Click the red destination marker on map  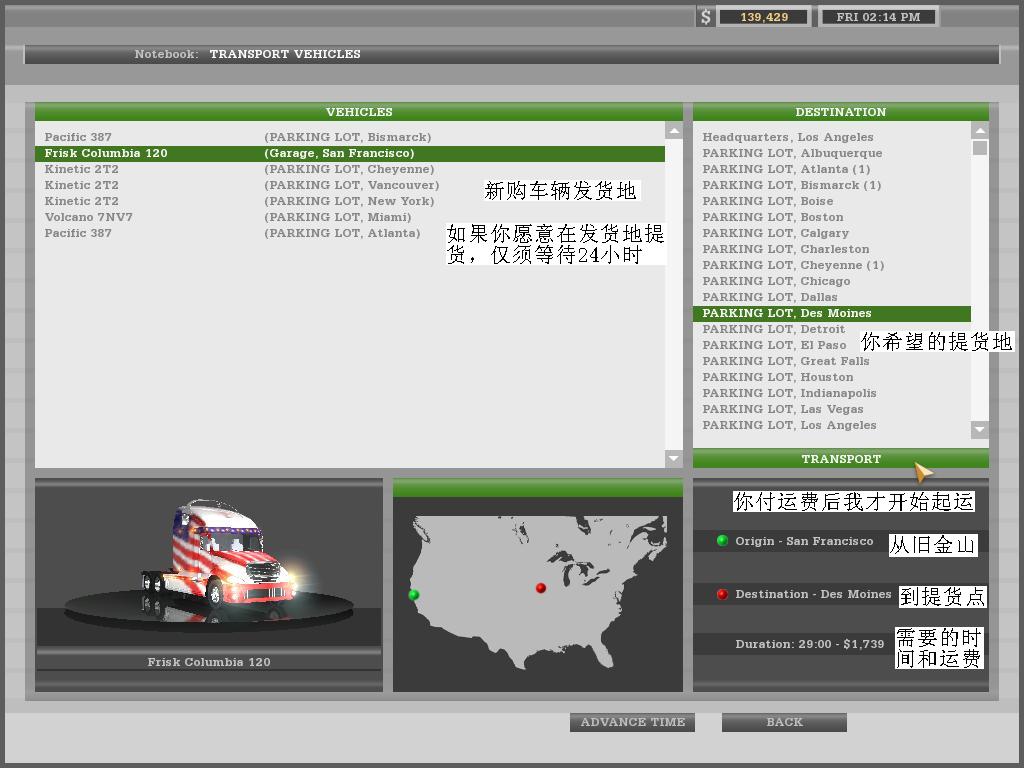point(541,588)
